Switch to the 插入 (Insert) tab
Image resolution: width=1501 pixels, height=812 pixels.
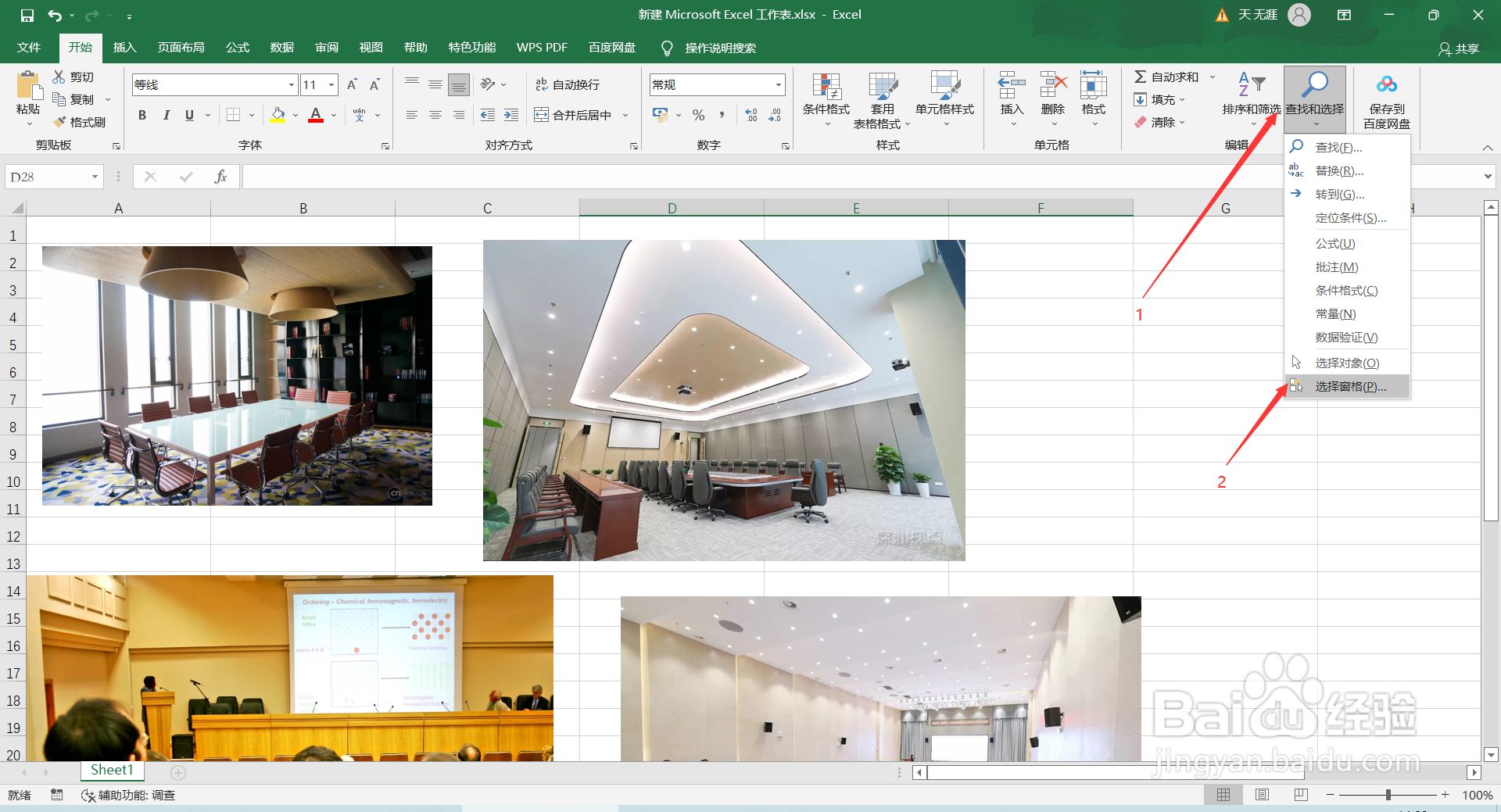click(124, 48)
